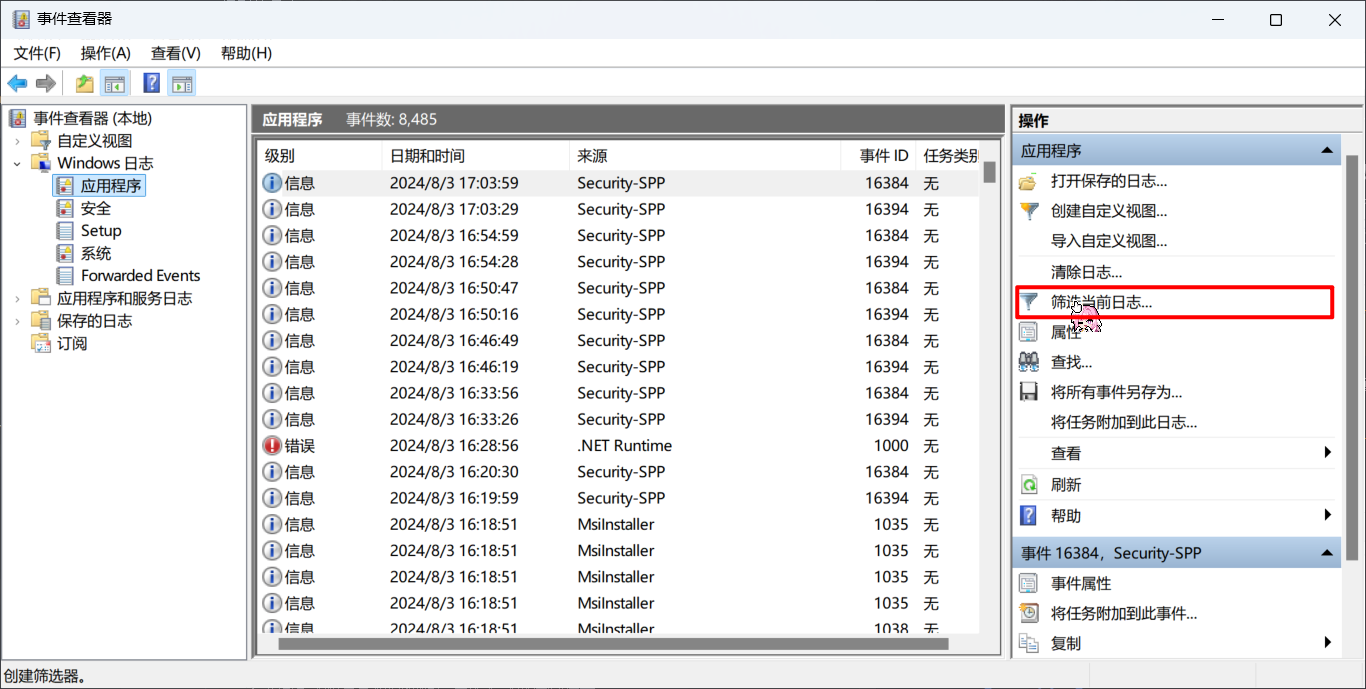The image size is (1366, 689).
Task: Select the 安全 log in the tree
Action: pyautogui.click(x=96, y=208)
